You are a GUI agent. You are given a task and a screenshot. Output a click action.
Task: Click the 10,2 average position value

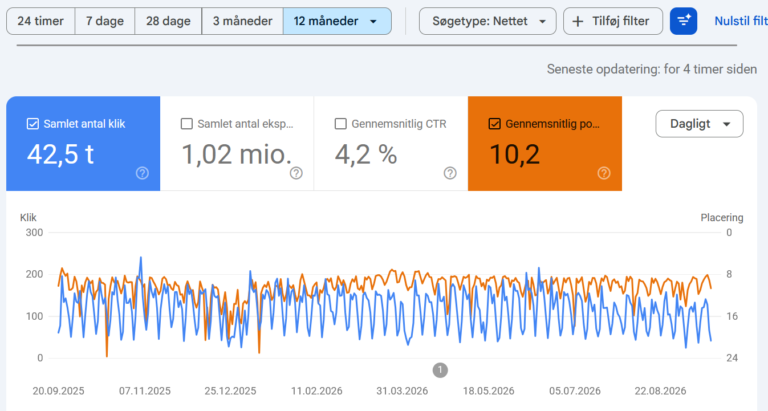point(515,154)
